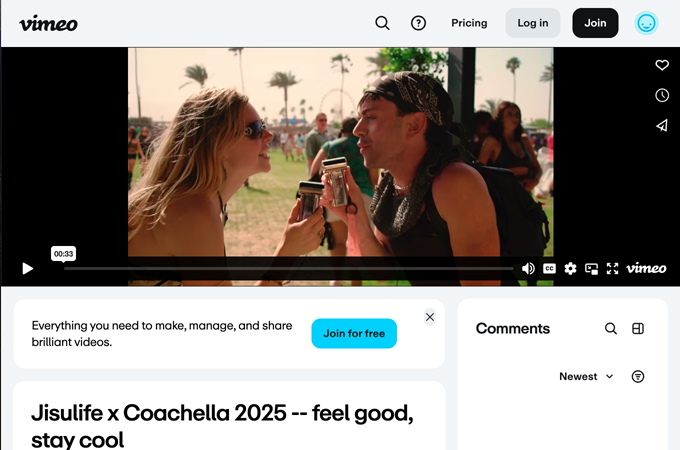Seek along the video progress bar
680x450 pixels.
pyautogui.click(x=288, y=269)
